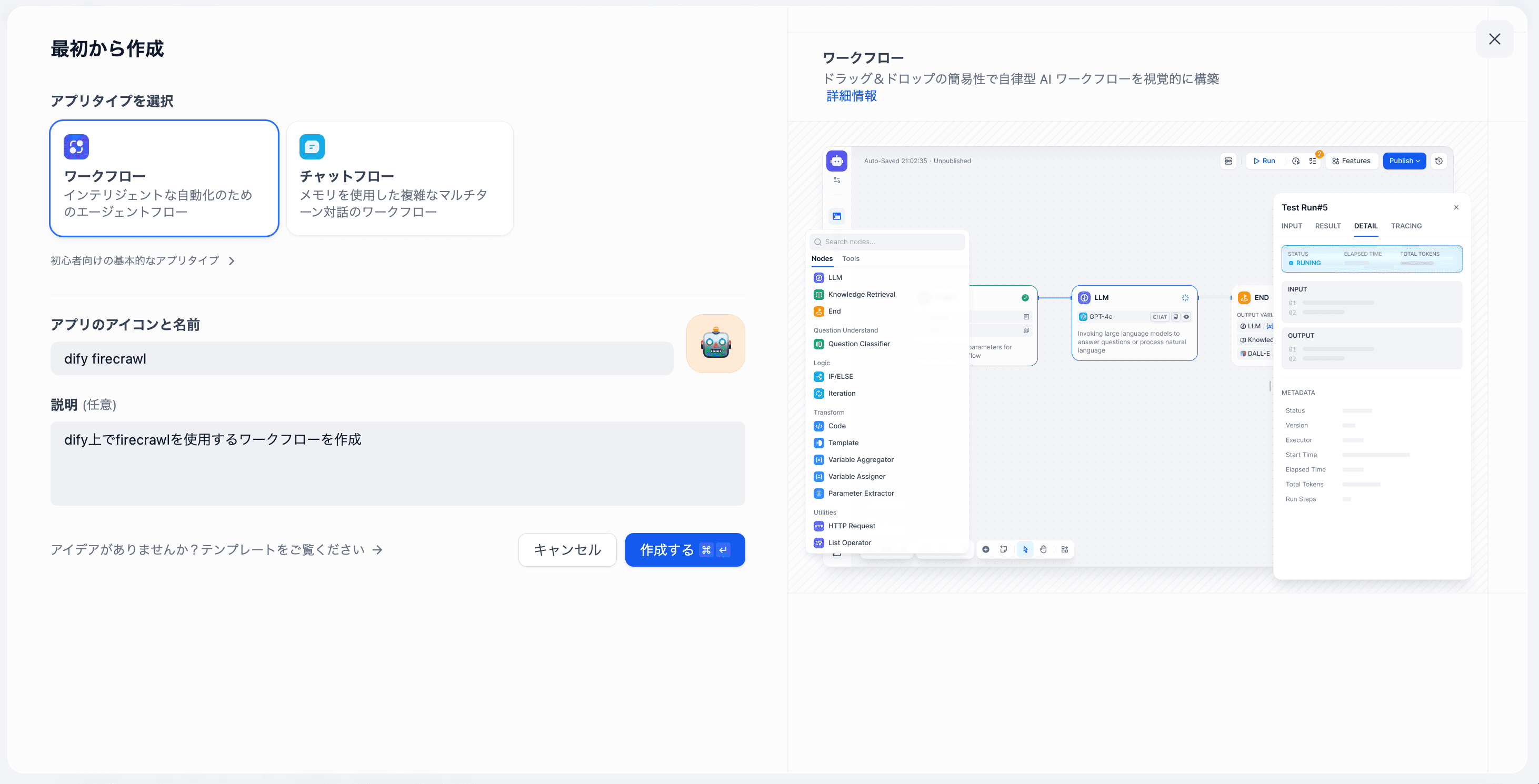The image size is (1539, 784).
Task: Click the Run play icon in preview
Action: coord(1256,161)
